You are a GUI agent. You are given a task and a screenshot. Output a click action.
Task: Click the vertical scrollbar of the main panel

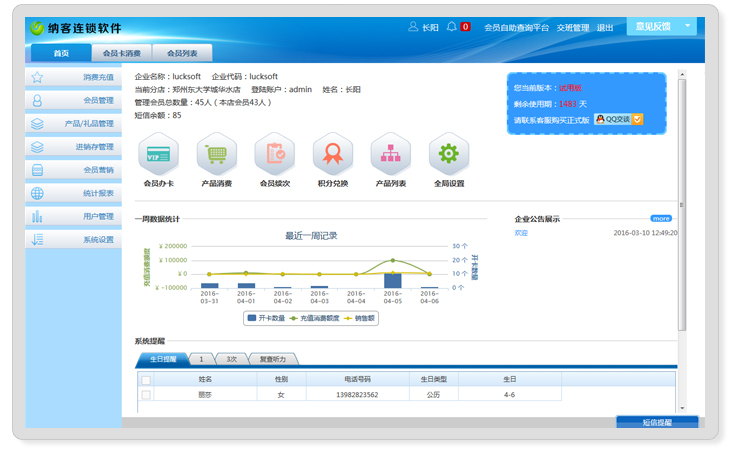(682, 200)
